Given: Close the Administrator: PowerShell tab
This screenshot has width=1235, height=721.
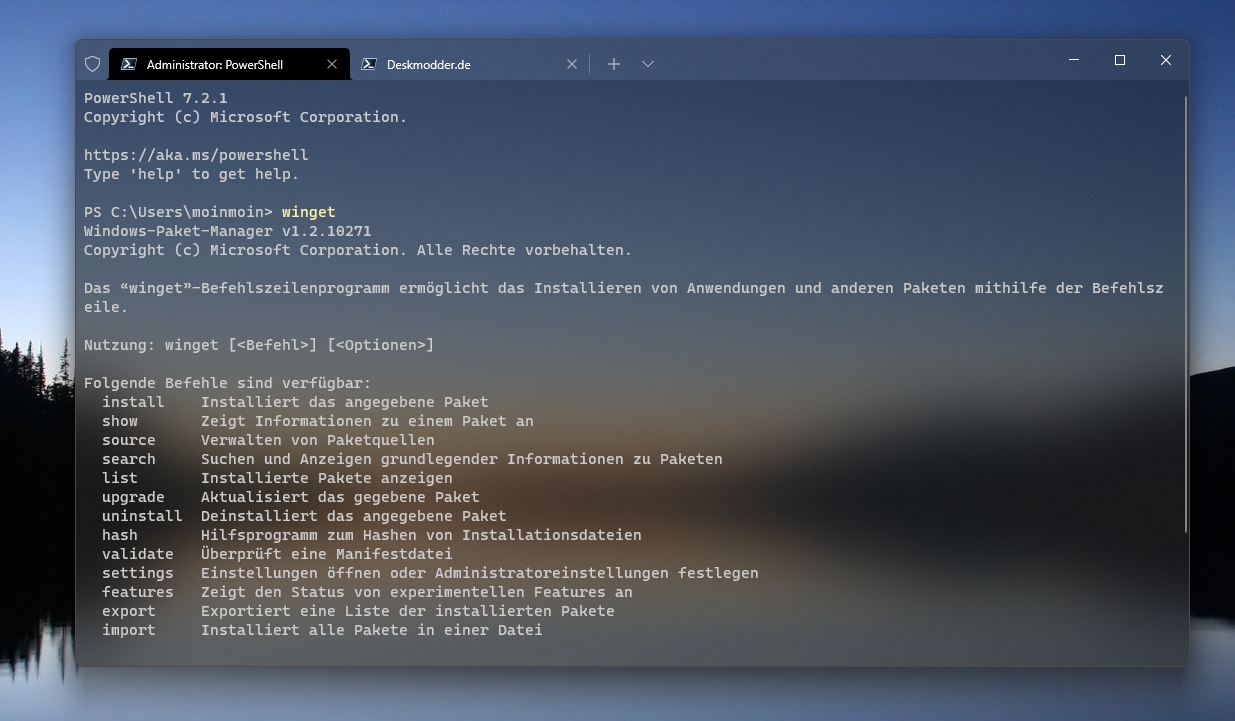Looking at the screenshot, I should [332, 64].
